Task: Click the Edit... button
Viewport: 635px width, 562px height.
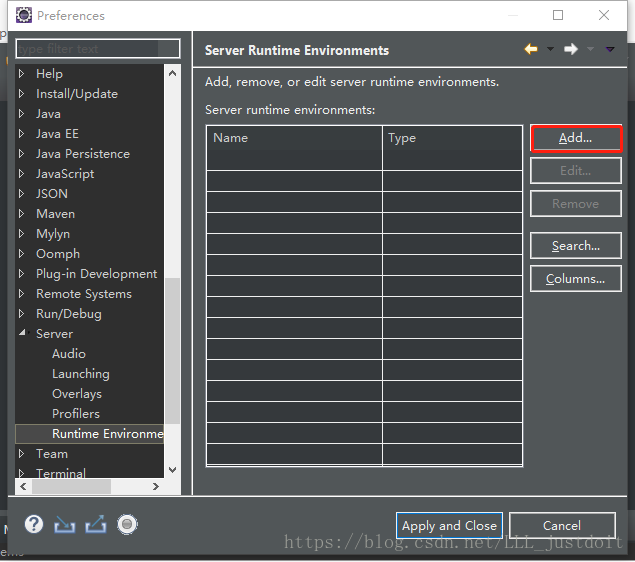Action: pyautogui.click(x=575, y=171)
